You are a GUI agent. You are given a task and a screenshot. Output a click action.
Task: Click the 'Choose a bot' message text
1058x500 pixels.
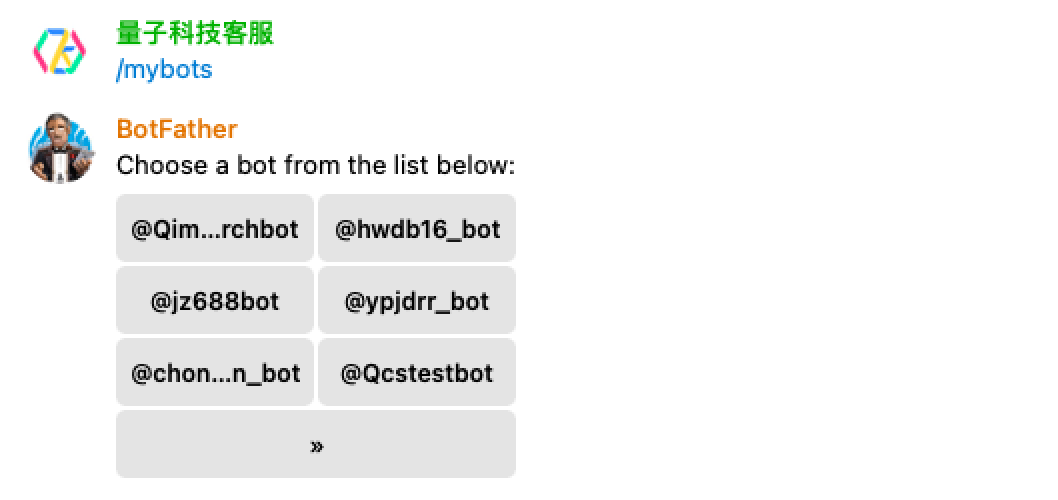pyautogui.click(x=316, y=165)
